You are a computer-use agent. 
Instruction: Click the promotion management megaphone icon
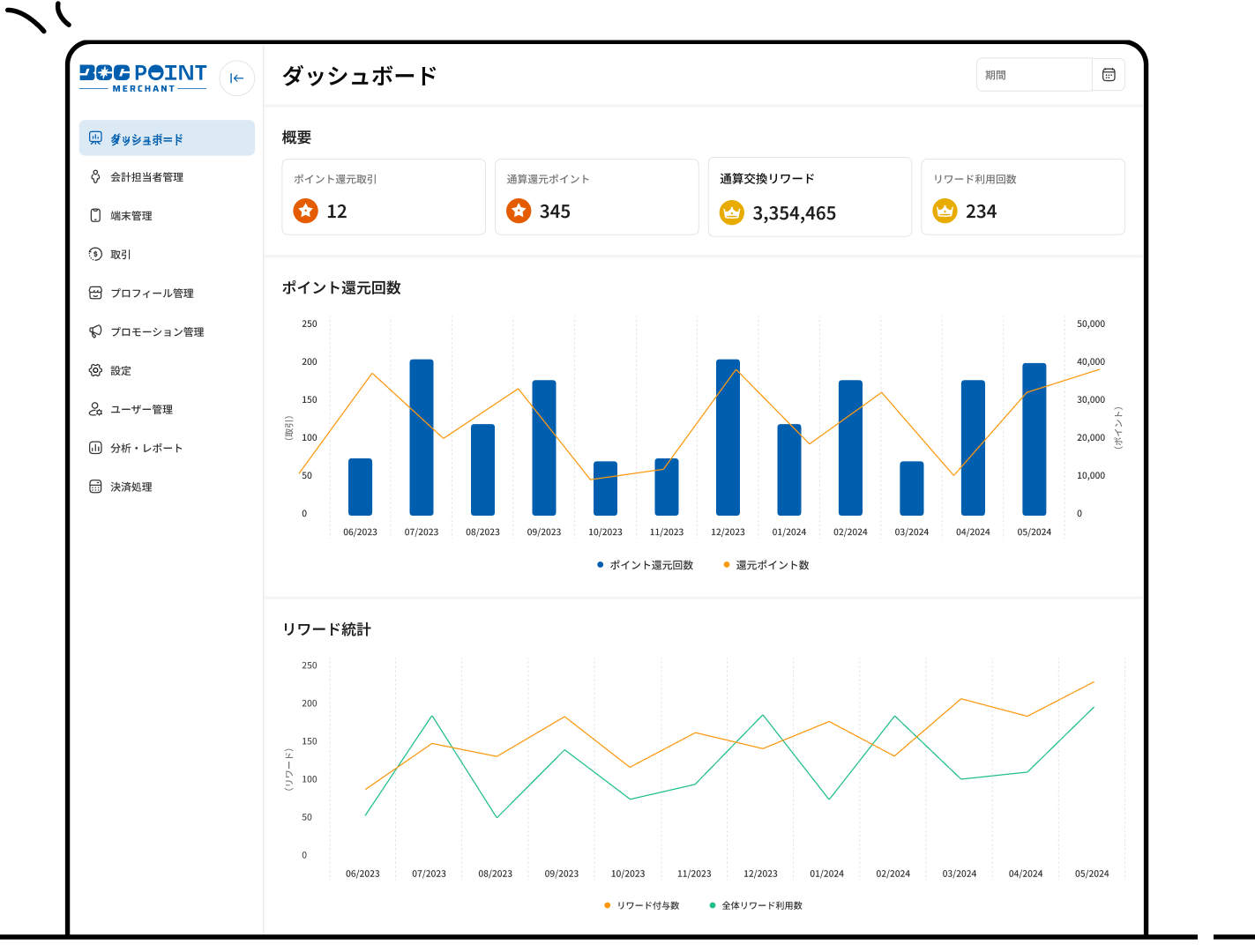(x=95, y=331)
